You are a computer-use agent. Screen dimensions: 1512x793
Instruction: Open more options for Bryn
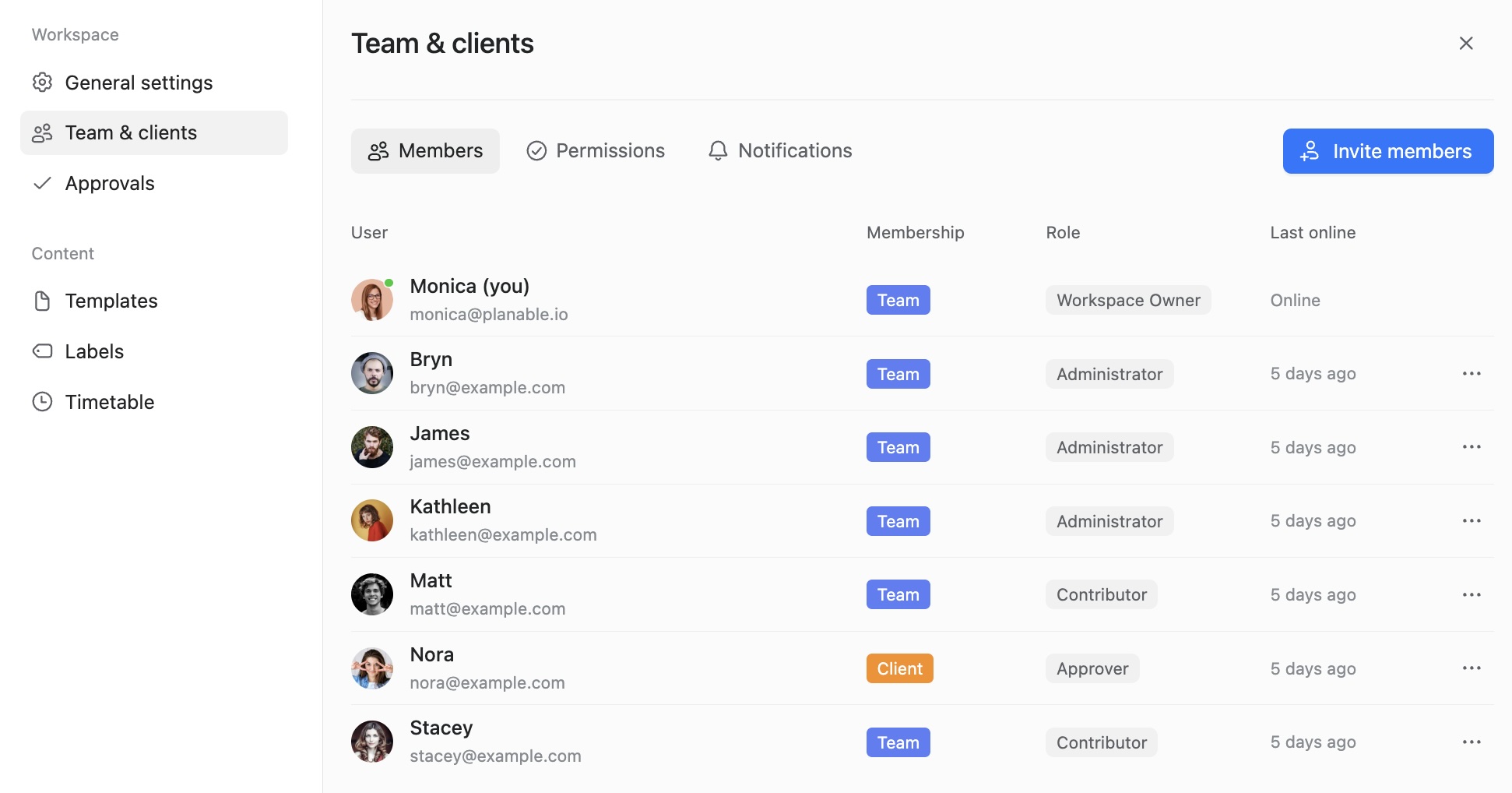(1472, 374)
